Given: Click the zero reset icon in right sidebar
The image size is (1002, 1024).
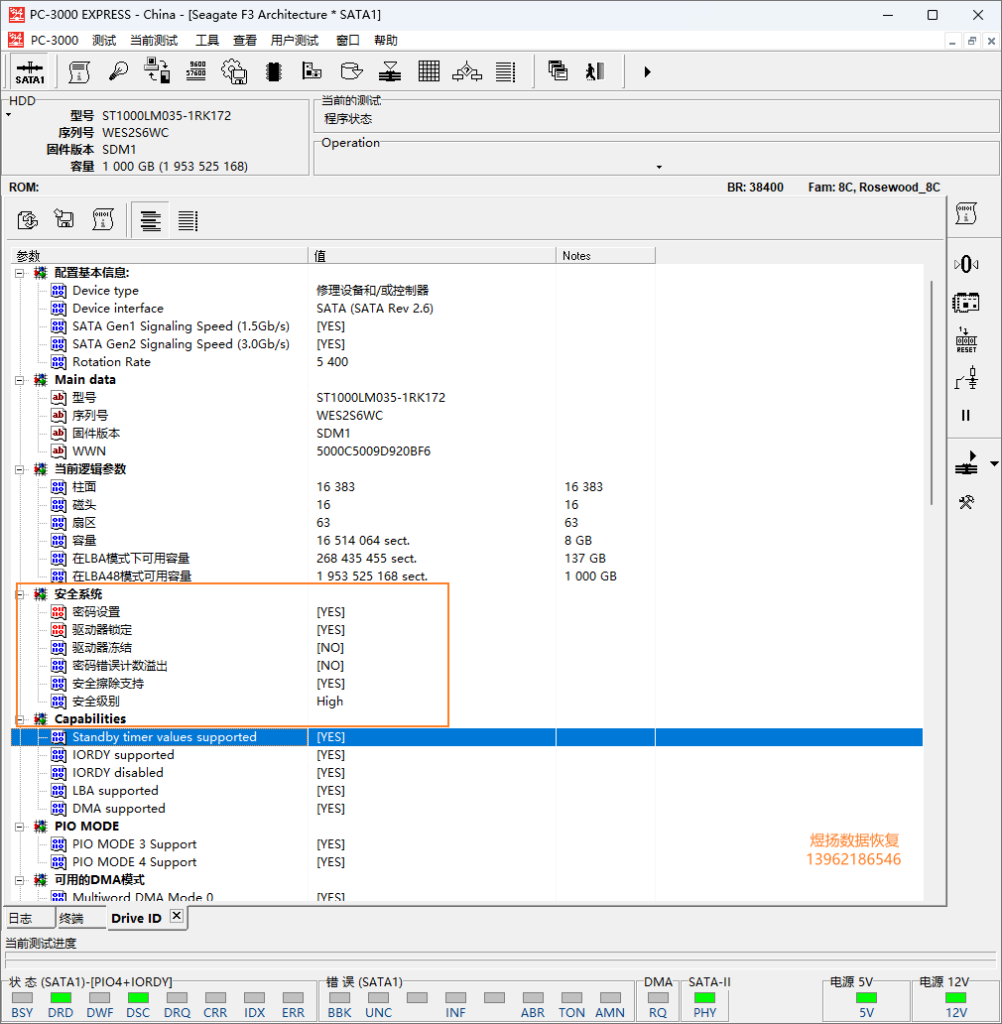Looking at the screenshot, I should [966, 264].
